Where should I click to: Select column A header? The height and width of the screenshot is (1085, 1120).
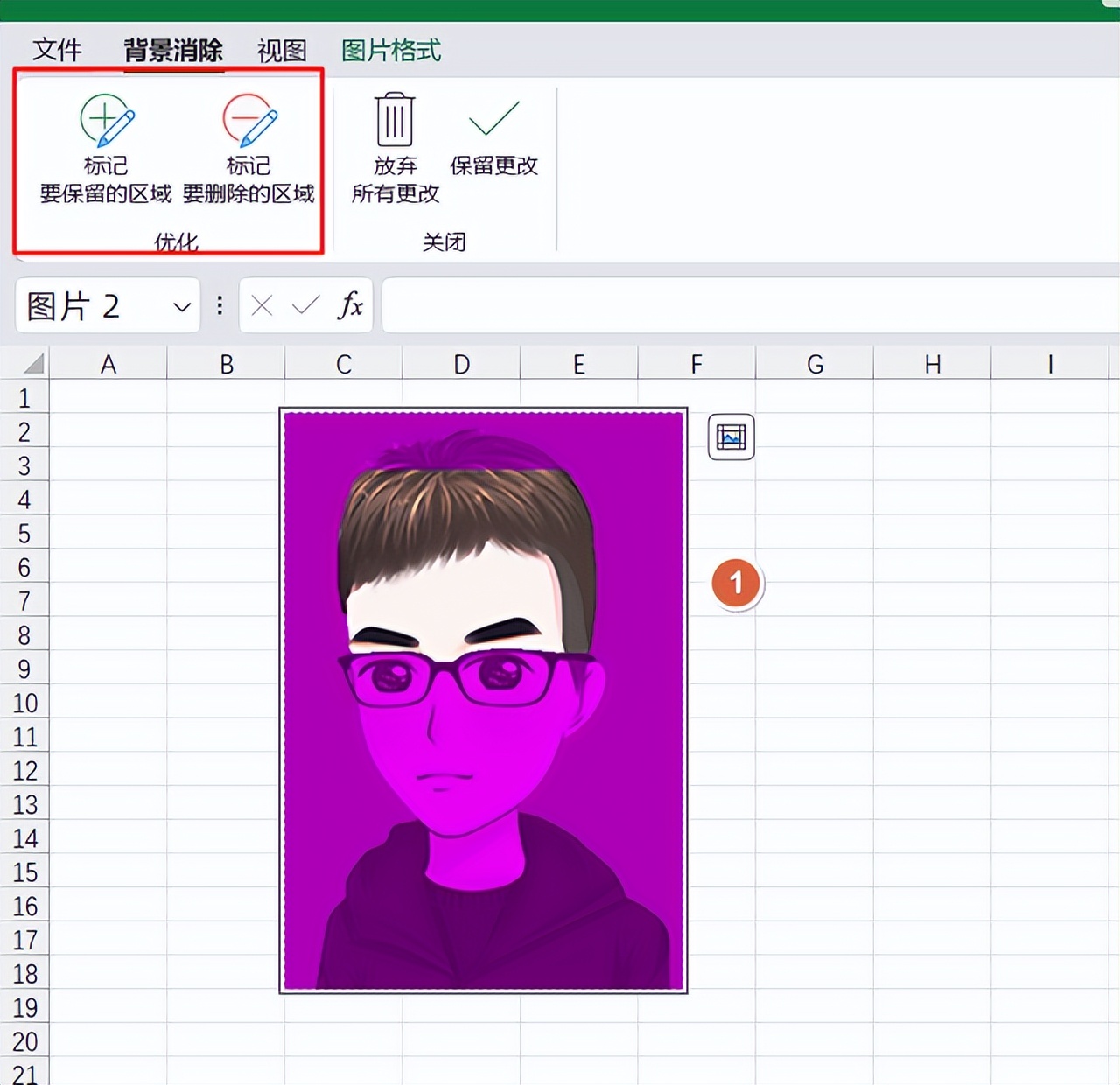pyautogui.click(x=108, y=364)
